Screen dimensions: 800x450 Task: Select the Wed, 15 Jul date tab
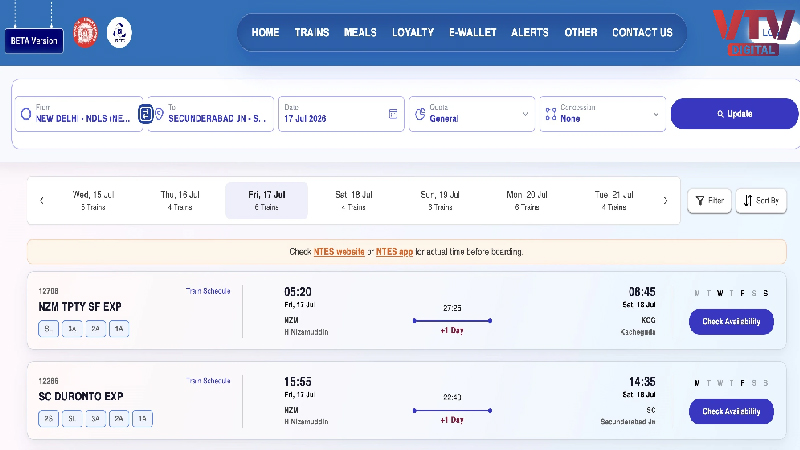pos(93,201)
